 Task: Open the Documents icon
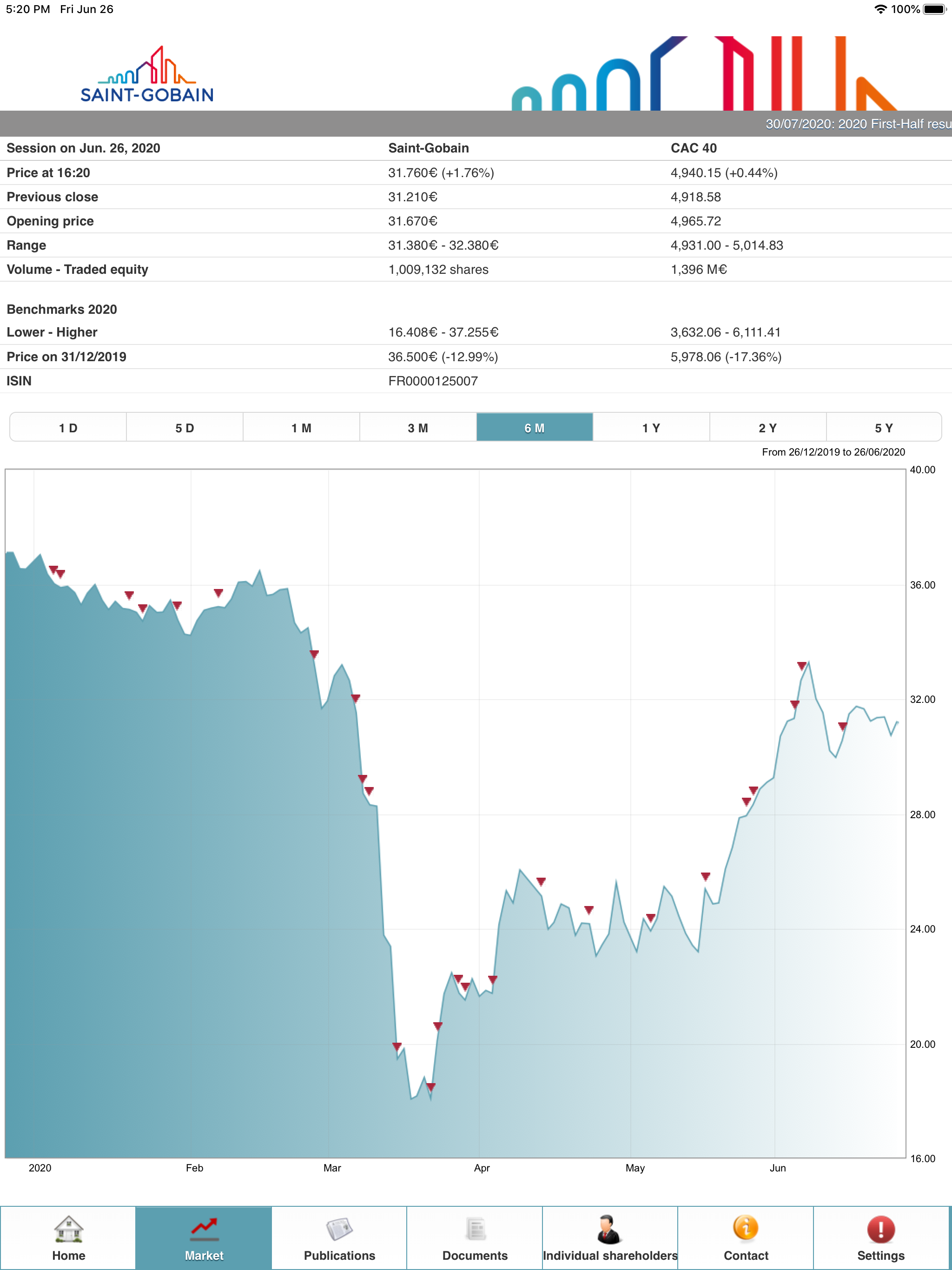[x=475, y=1229]
